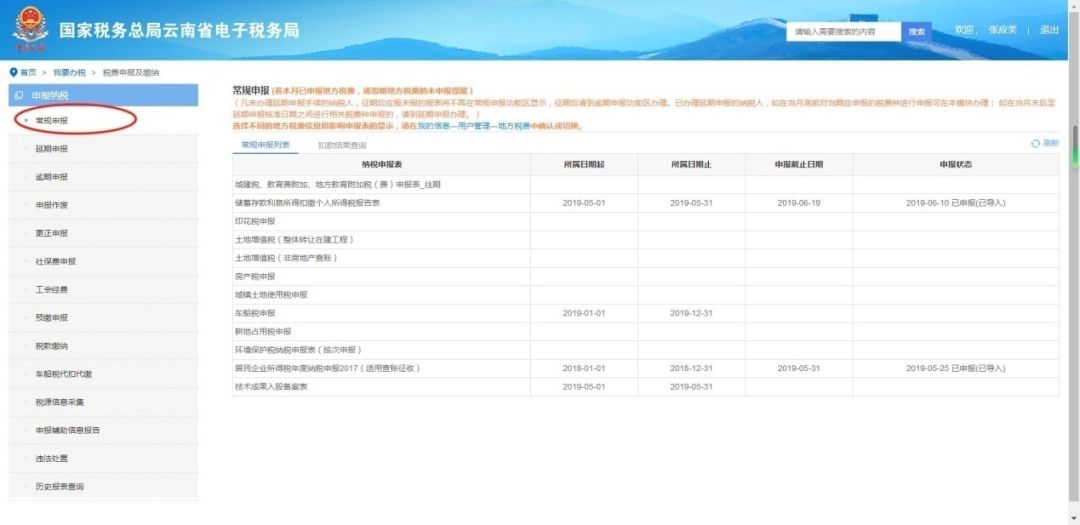Open 历史报表查询 sidebar item
The height and width of the screenshot is (525, 1080).
pyautogui.click(x=60, y=486)
